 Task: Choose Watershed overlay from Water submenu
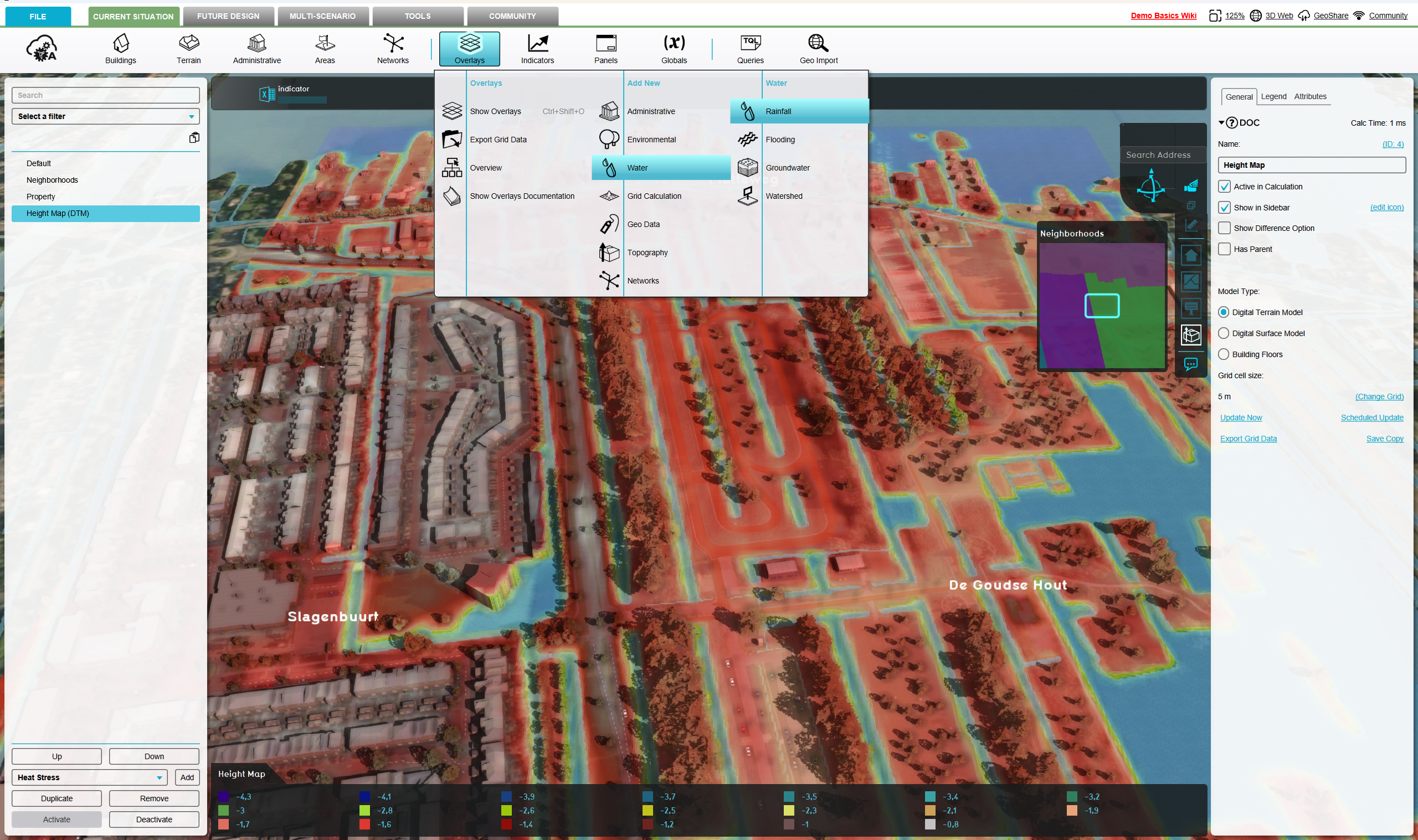point(783,196)
